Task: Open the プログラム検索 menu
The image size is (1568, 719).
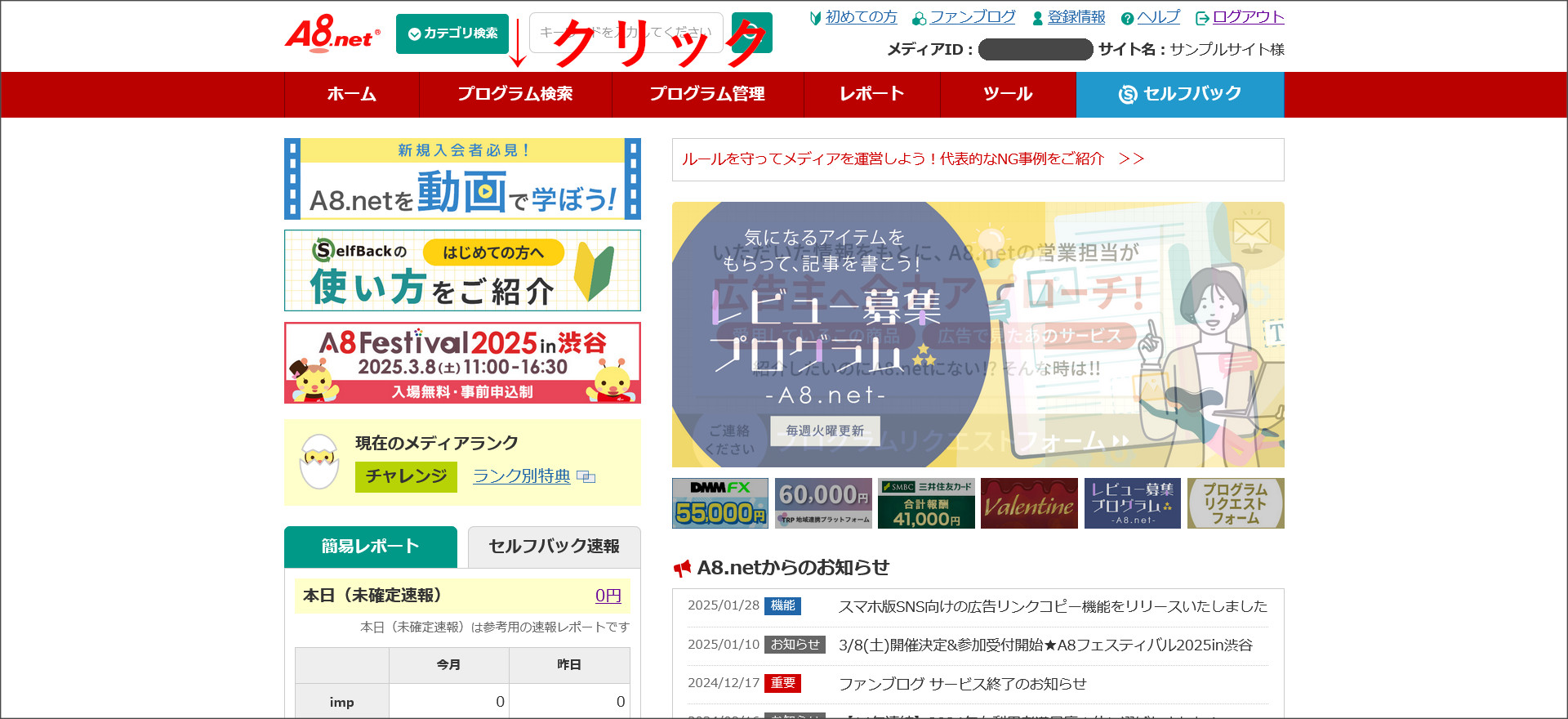Action: click(x=515, y=95)
